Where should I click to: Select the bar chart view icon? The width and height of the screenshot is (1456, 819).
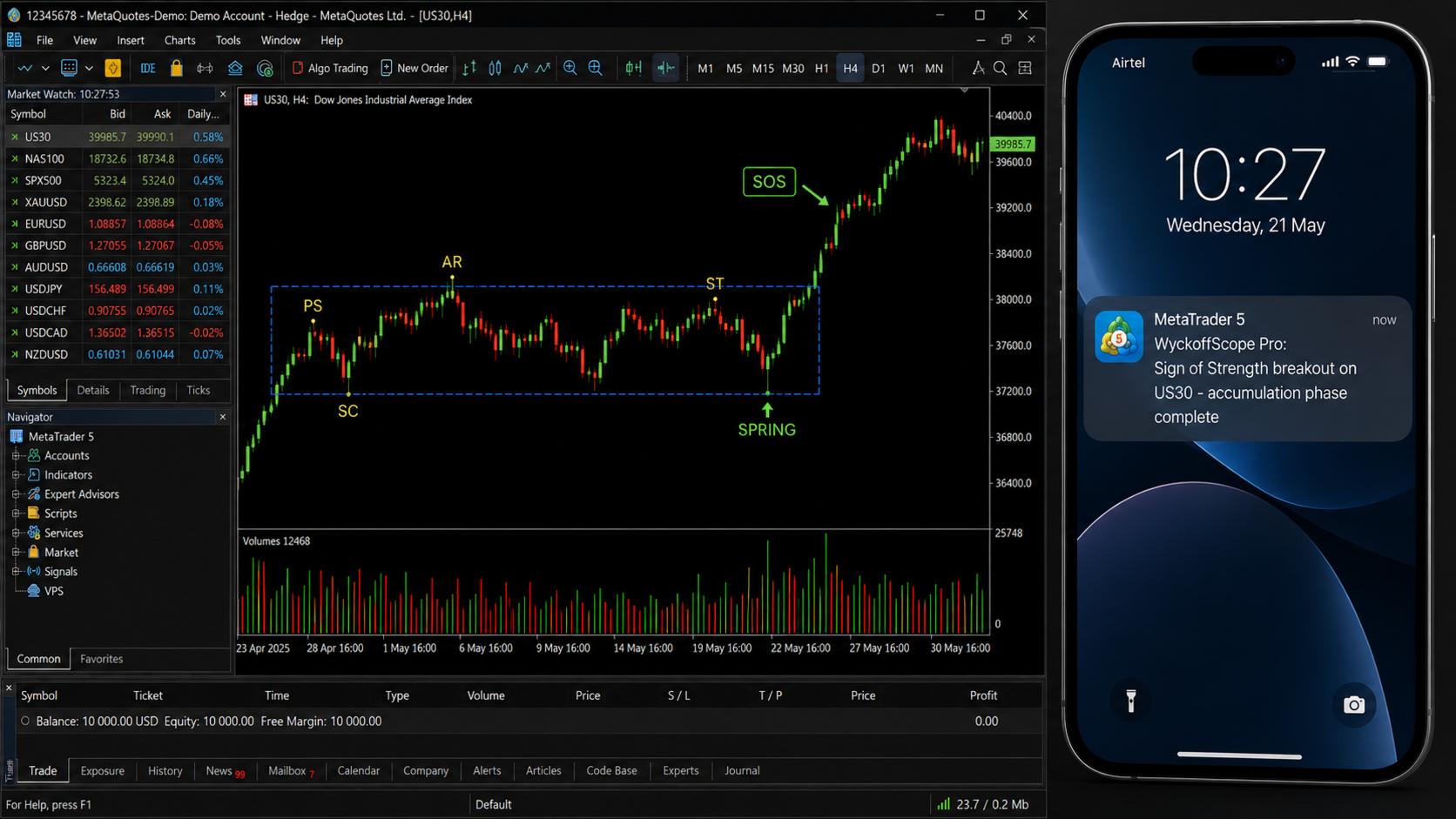point(469,68)
